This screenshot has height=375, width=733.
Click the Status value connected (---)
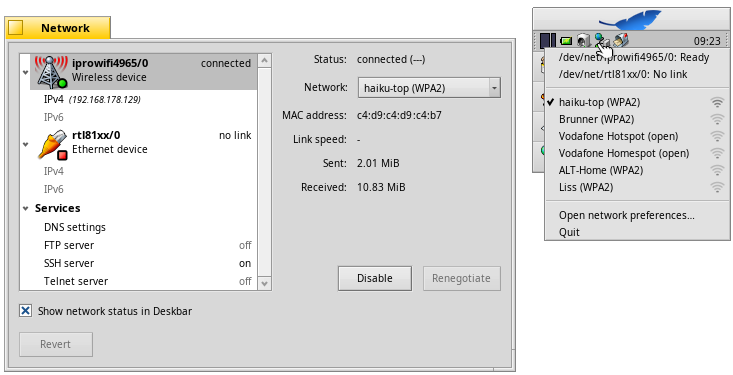point(391,59)
